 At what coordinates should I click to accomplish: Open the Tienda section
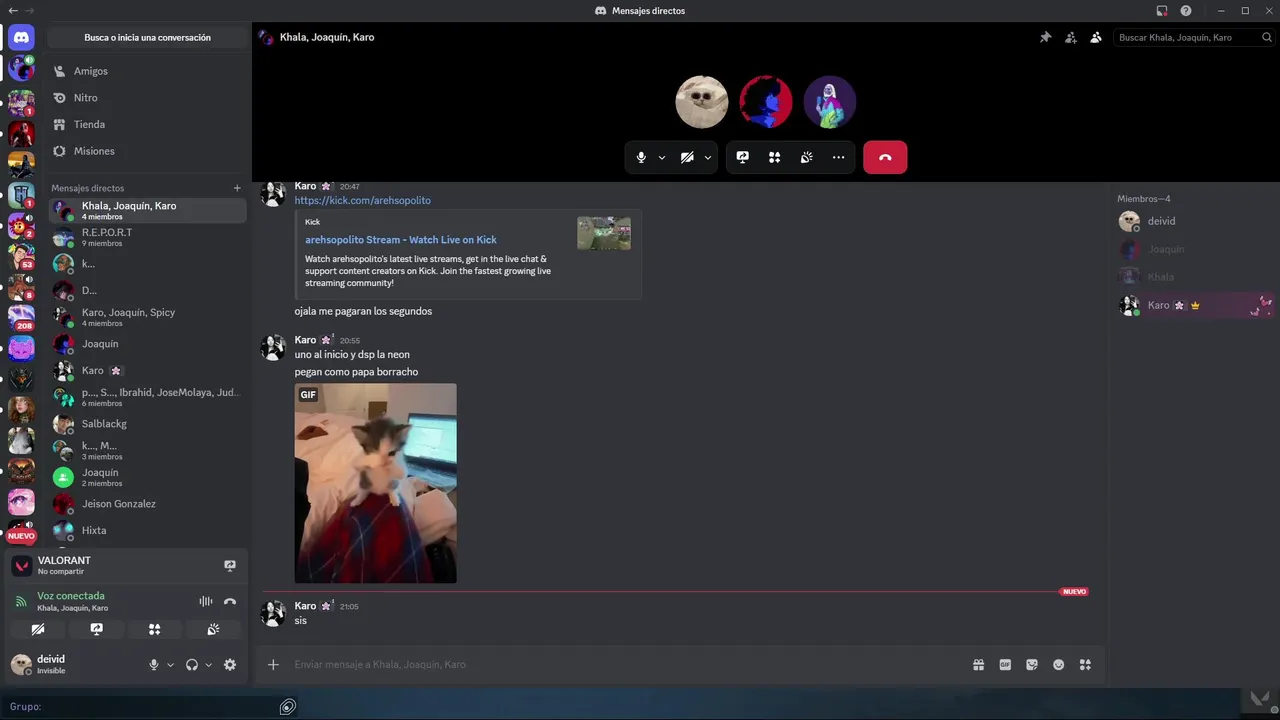(x=147, y=124)
